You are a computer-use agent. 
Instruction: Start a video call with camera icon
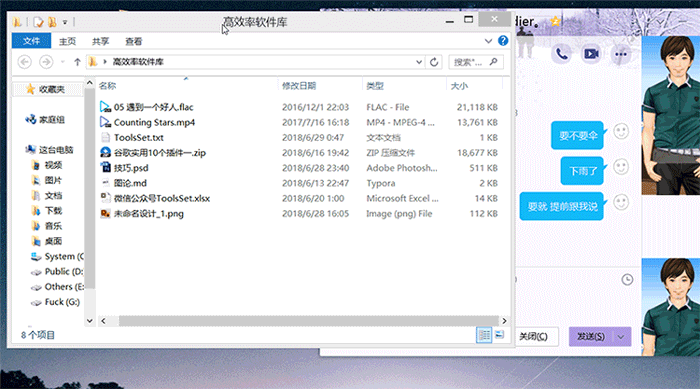pos(591,54)
